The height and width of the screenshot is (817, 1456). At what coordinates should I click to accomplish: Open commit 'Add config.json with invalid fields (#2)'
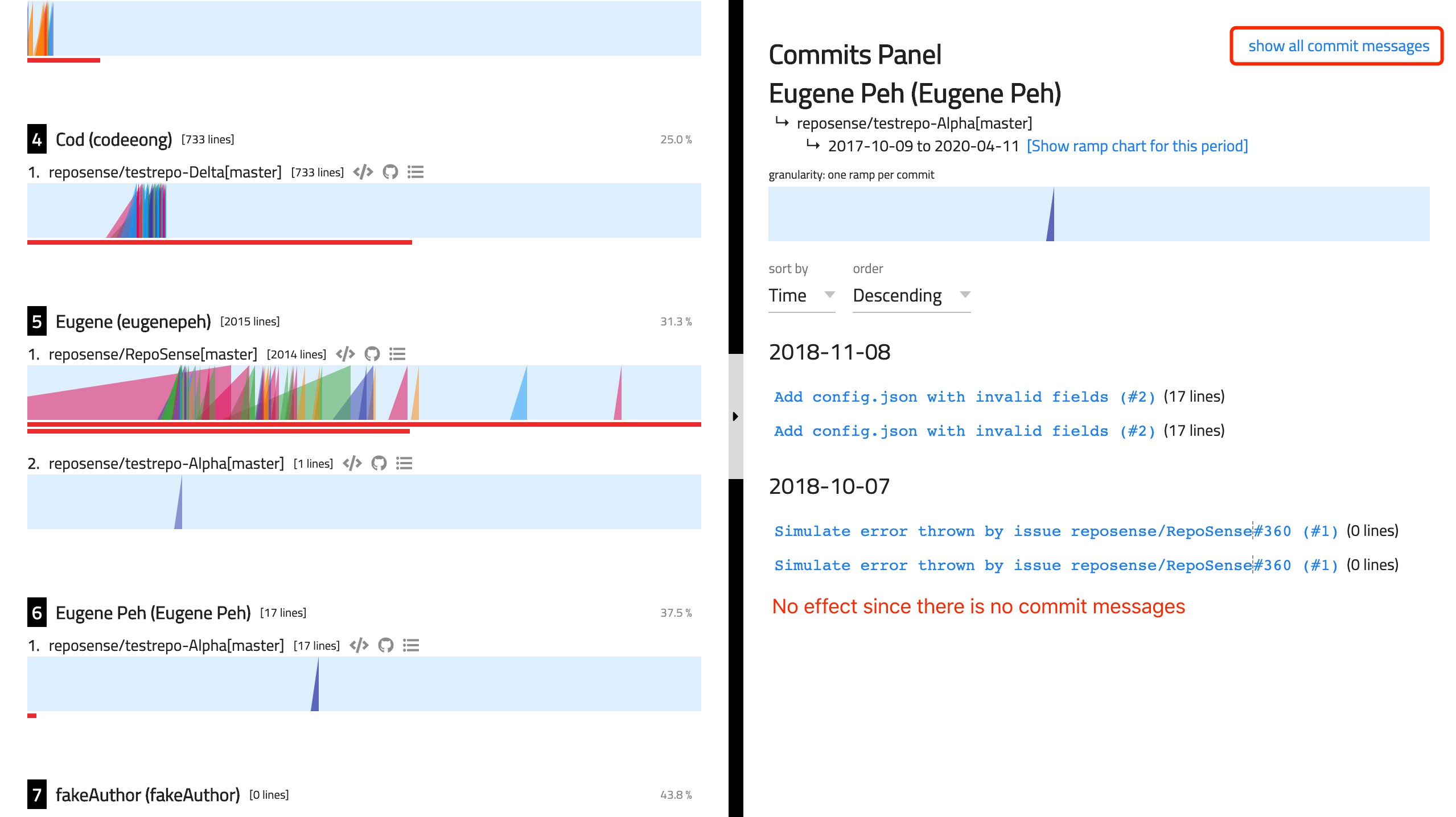[x=963, y=397]
